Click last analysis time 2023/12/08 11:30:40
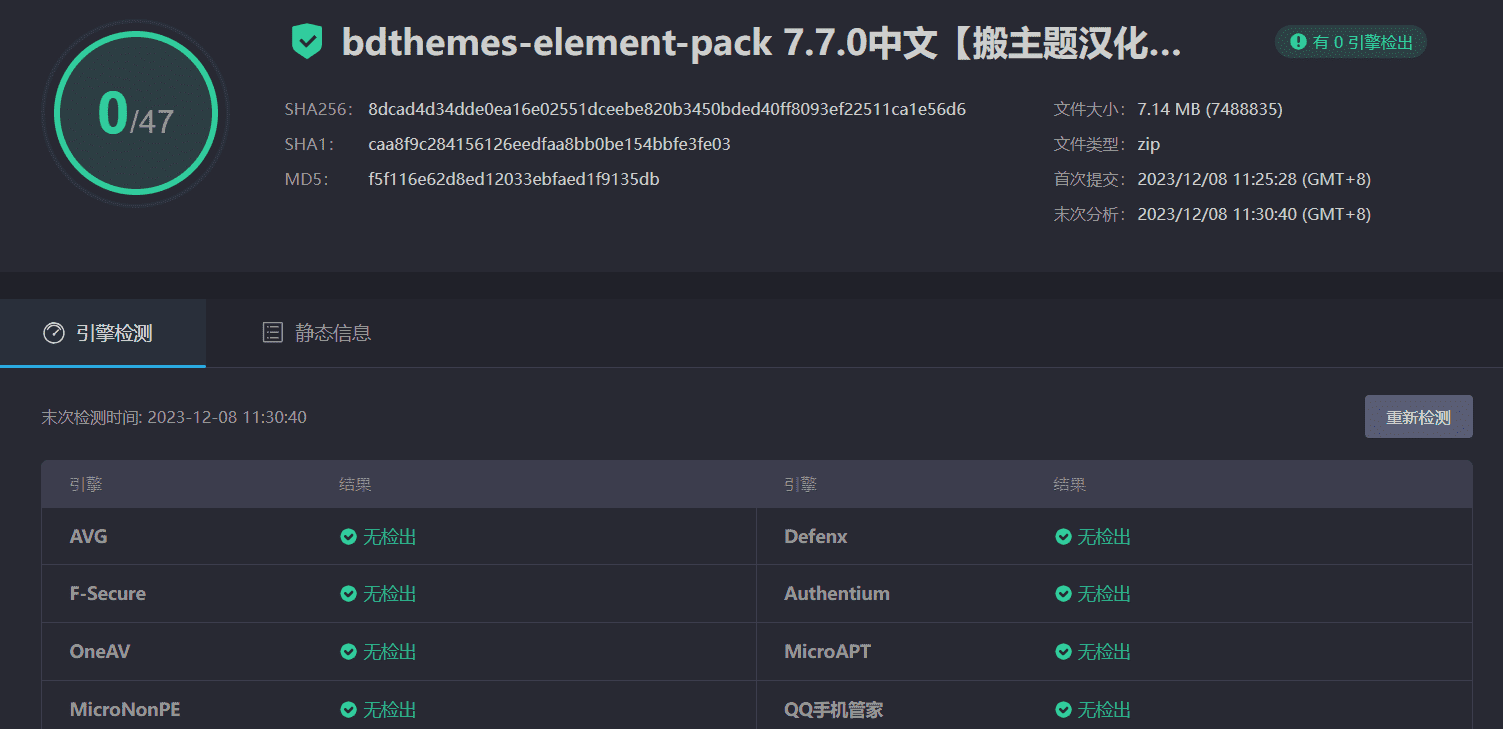Screen dimensions: 1503x729 pos(1254,214)
